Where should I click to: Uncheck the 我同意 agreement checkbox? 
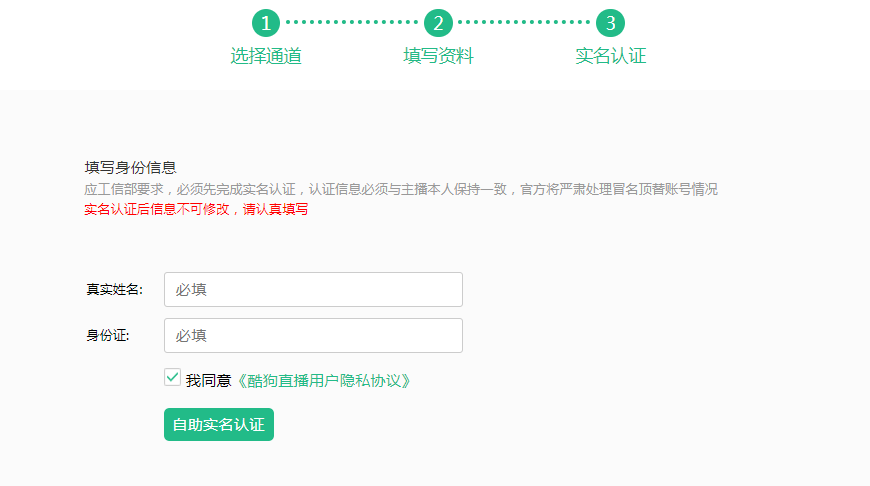(172, 377)
